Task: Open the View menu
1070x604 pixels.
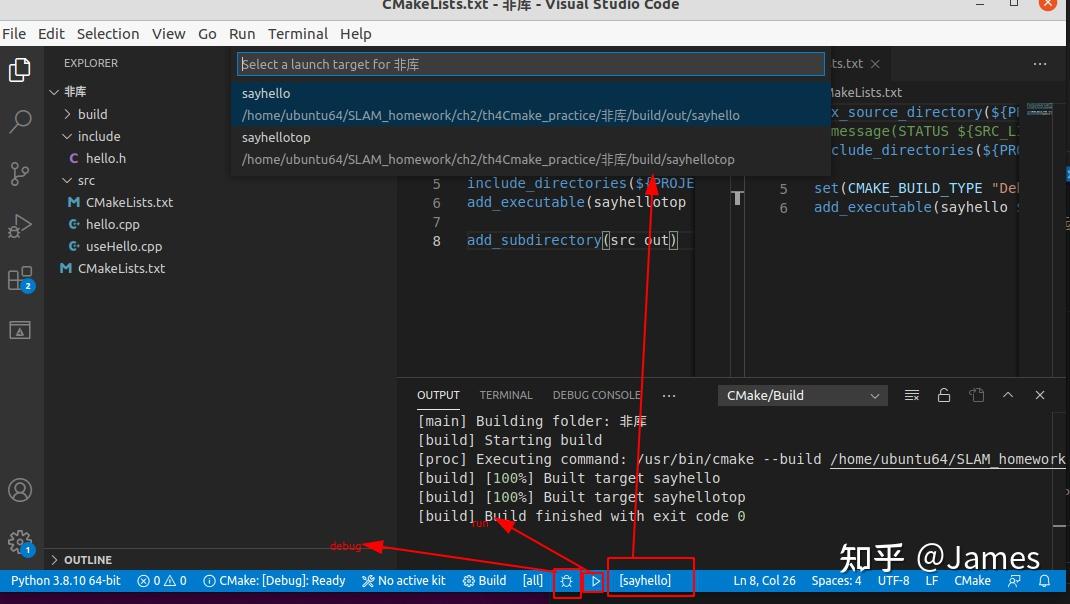Action: [169, 33]
